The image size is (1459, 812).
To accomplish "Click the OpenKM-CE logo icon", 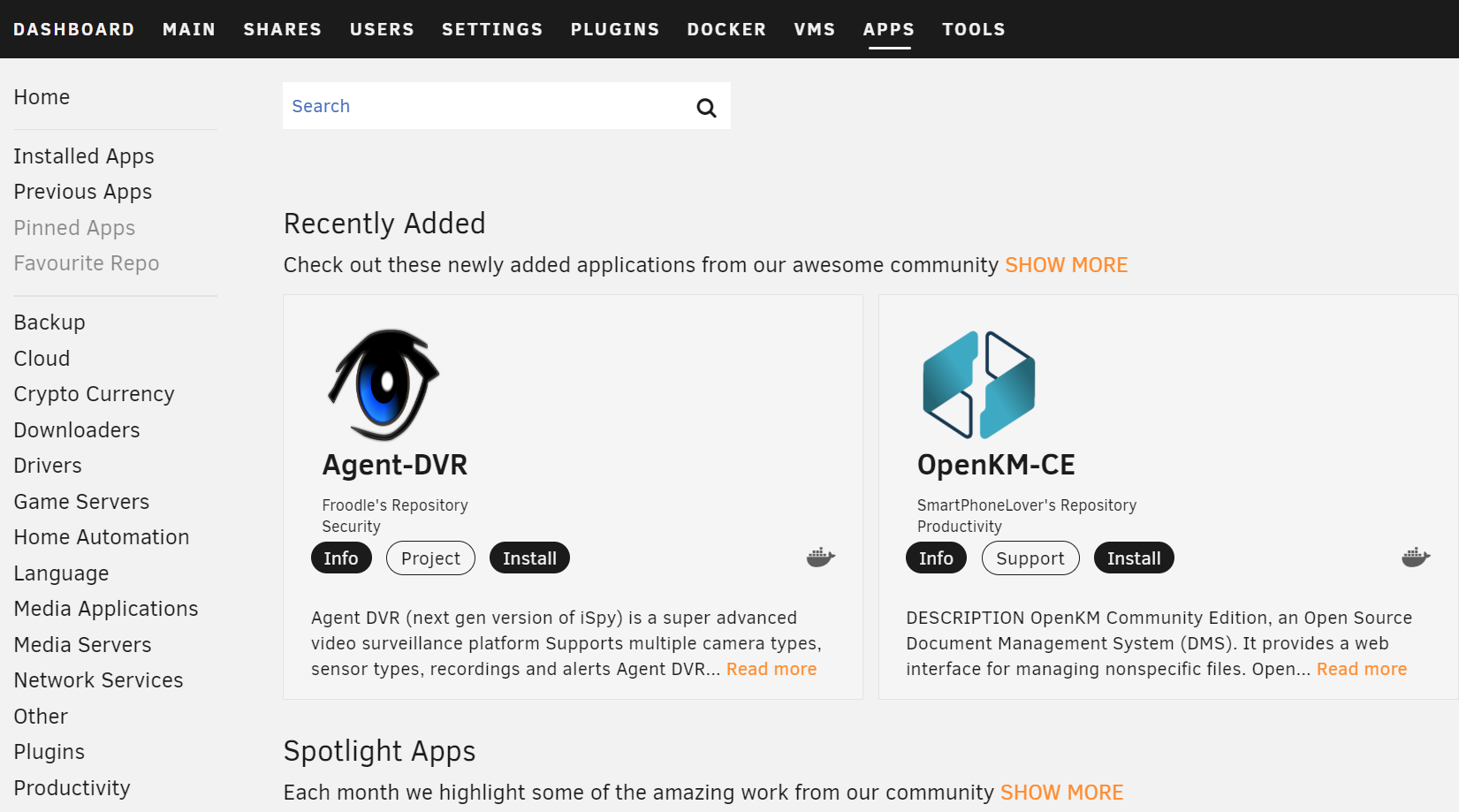I will coord(979,384).
